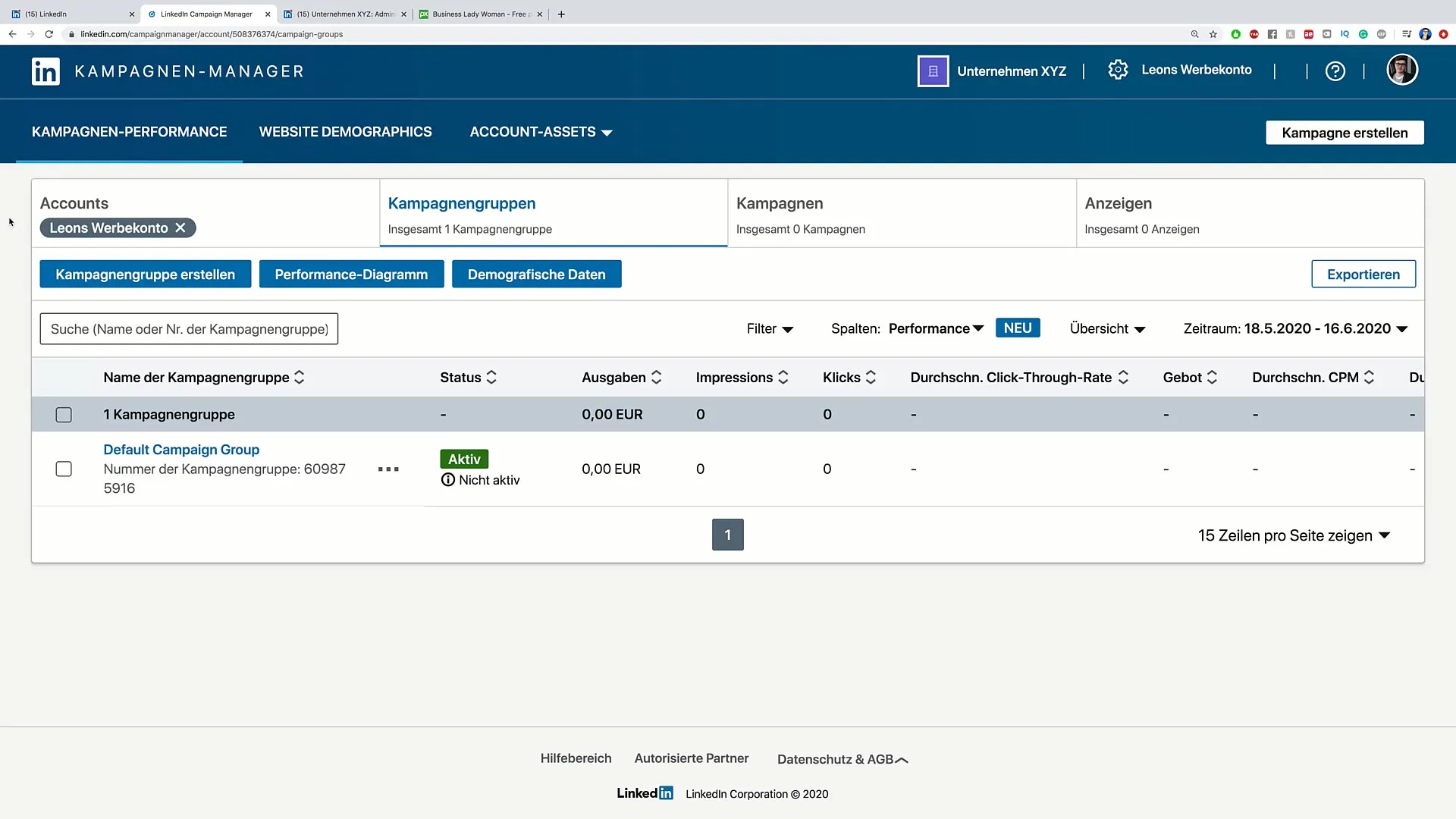Open the Unternehmen XYZ company page icon
The width and height of the screenshot is (1456, 819).
(x=933, y=71)
